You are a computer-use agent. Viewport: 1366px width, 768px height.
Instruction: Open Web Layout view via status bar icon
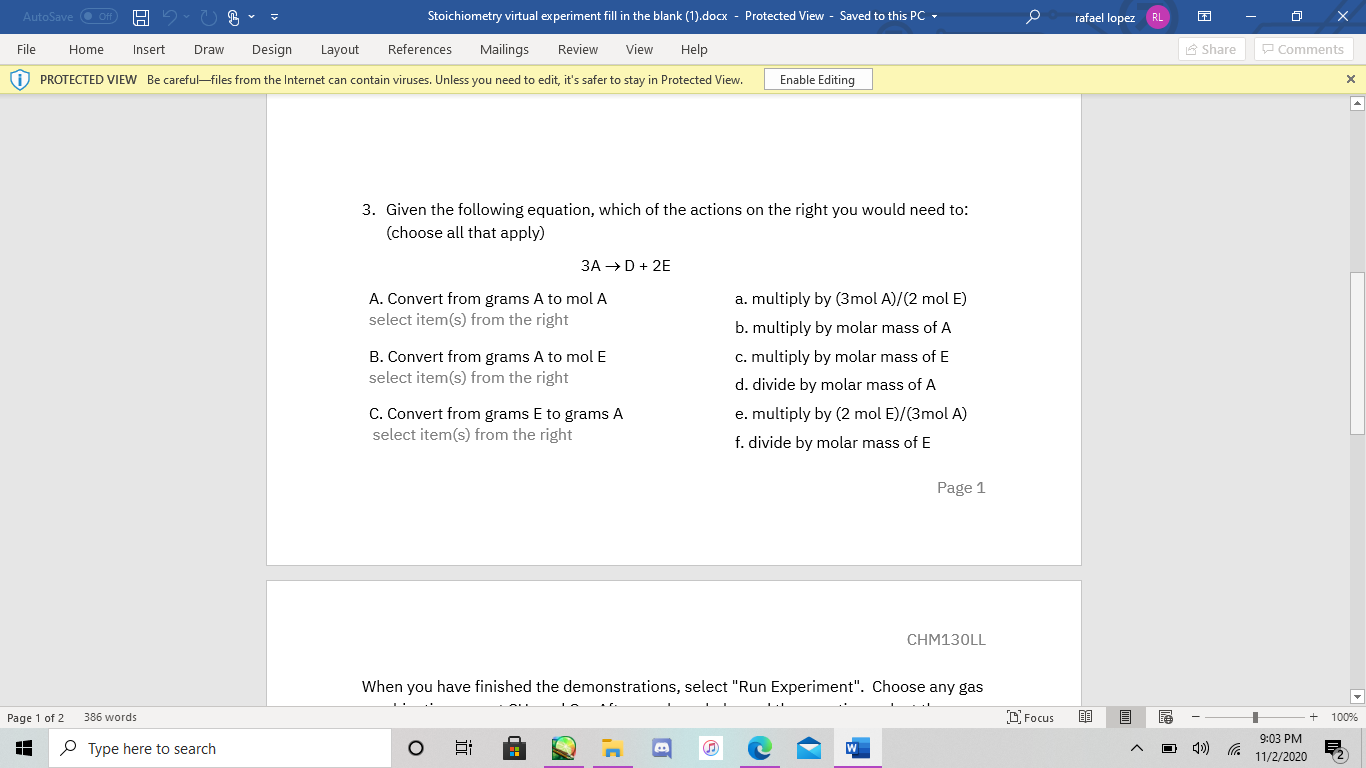coord(1165,717)
